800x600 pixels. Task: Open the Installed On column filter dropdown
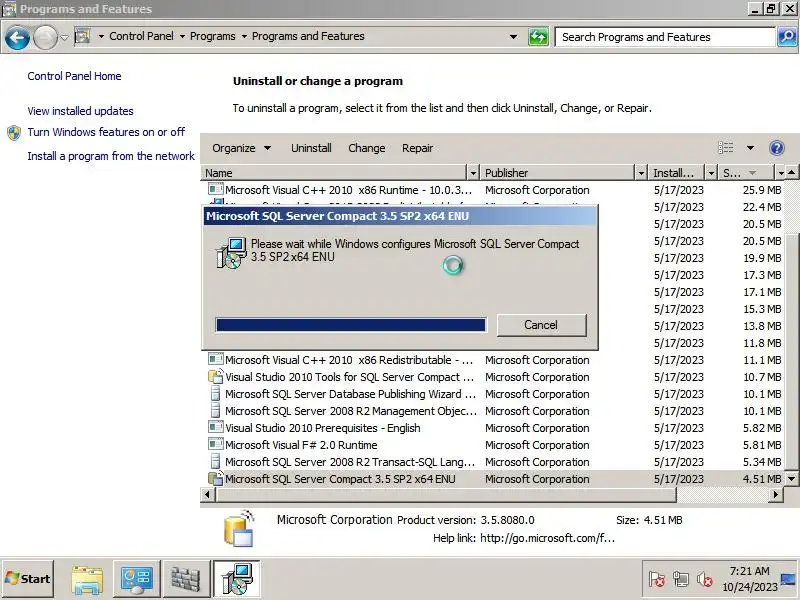coord(711,173)
